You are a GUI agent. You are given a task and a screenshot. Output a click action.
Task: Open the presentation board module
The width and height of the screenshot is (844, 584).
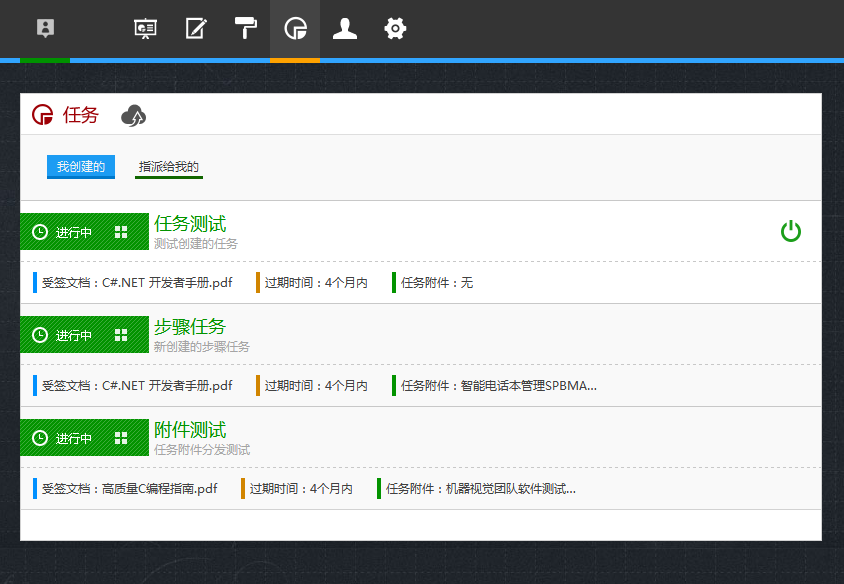pyautogui.click(x=145, y=28)
